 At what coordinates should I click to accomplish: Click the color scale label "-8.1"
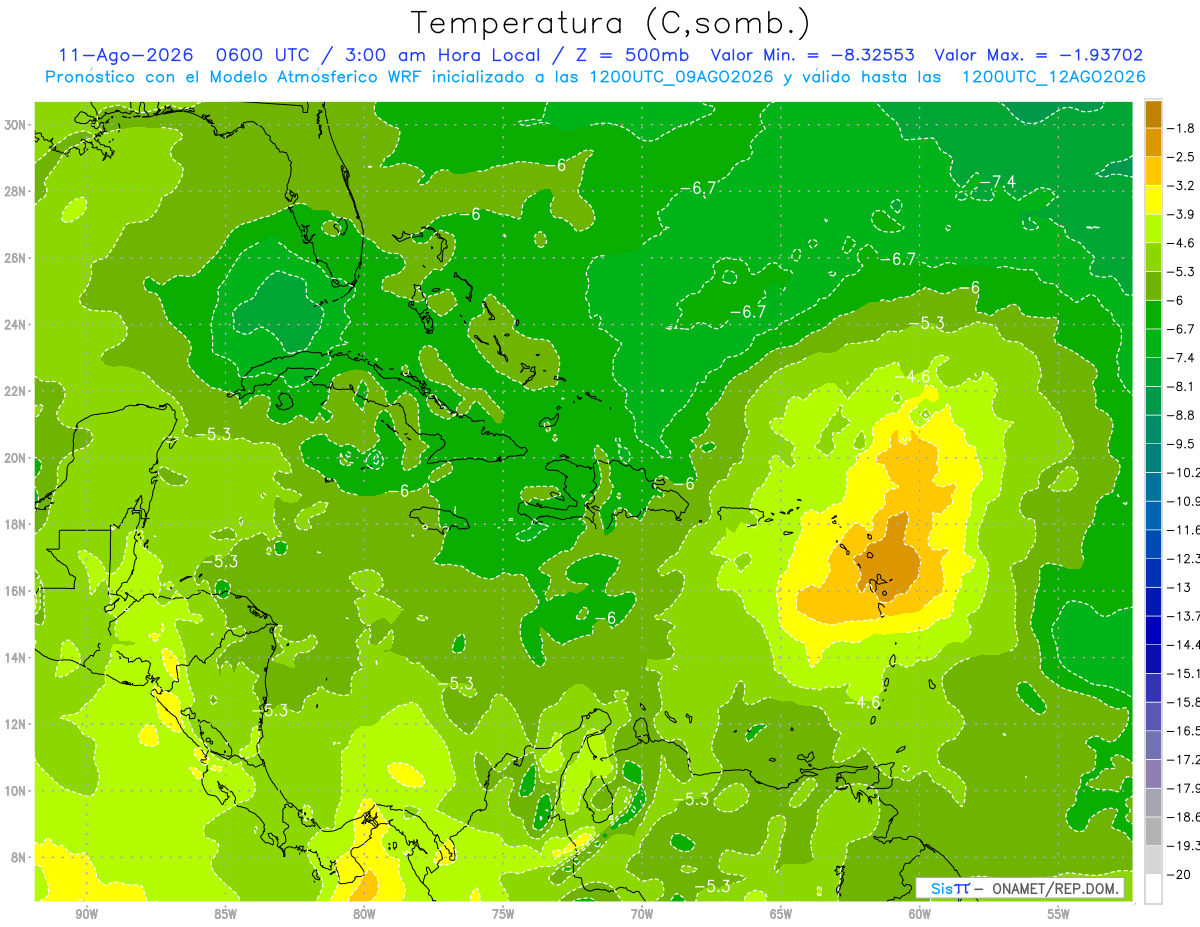(x=1183, y=386)
